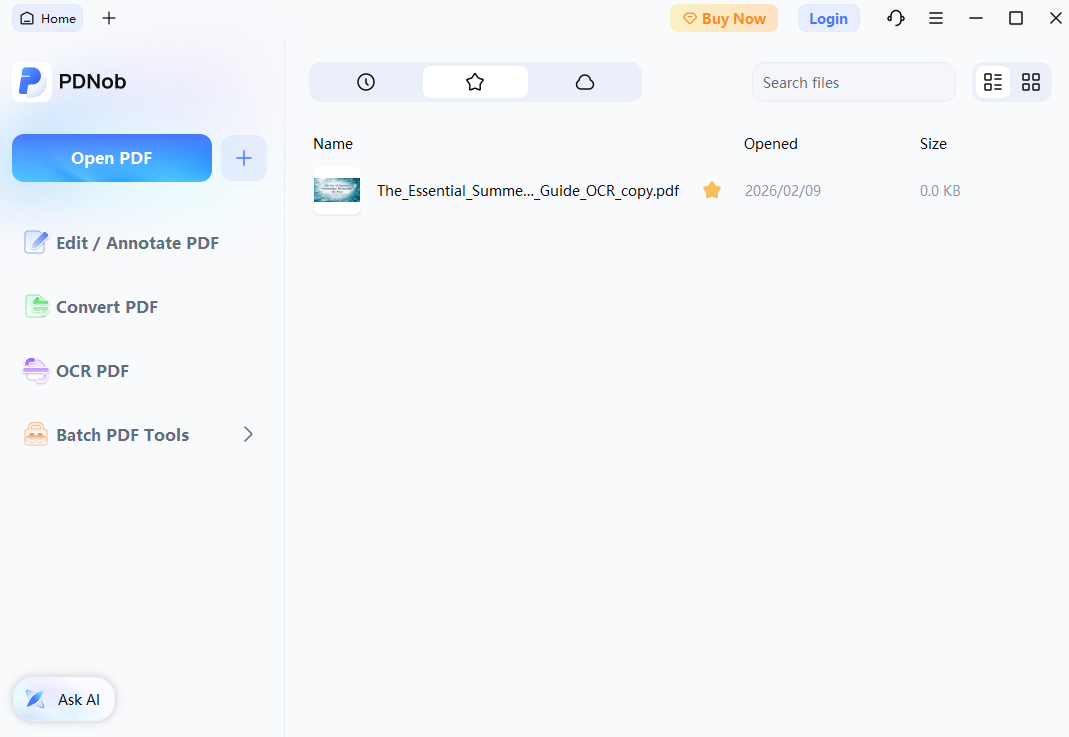
Task: Switch to grid view
Action: [1031, 82]
